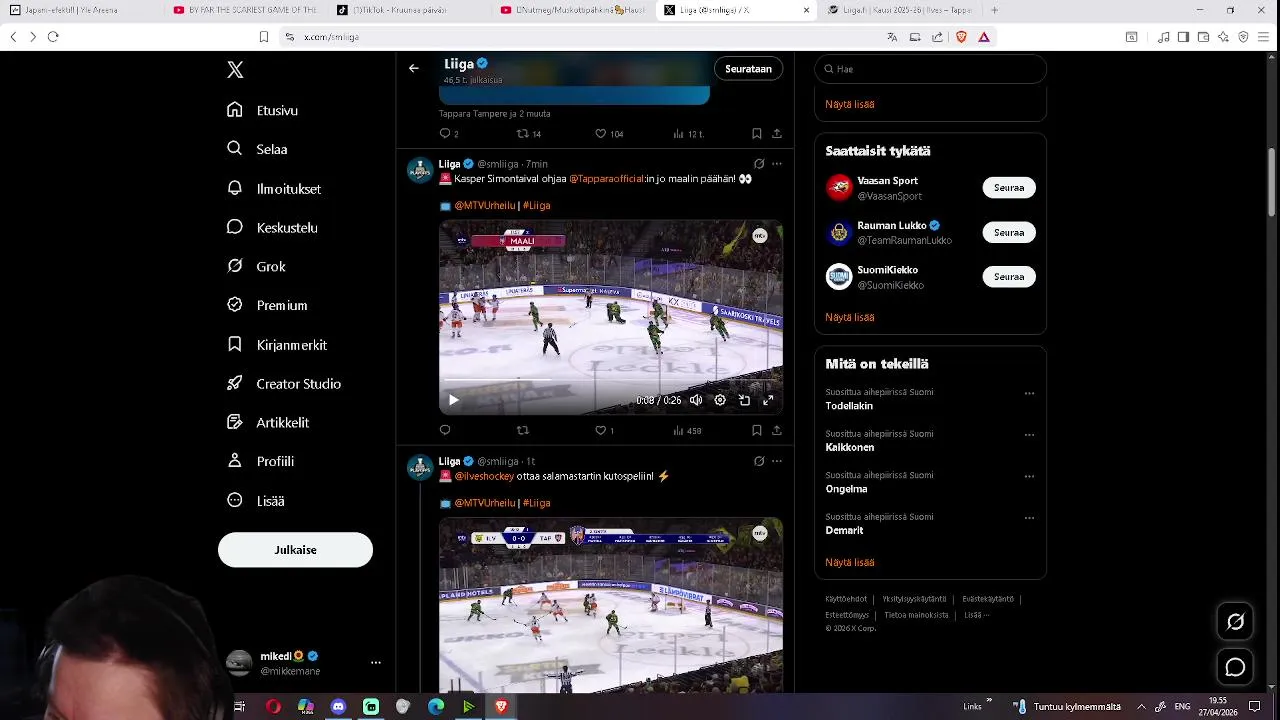Go back with the profile back arrow

point(414,68)
